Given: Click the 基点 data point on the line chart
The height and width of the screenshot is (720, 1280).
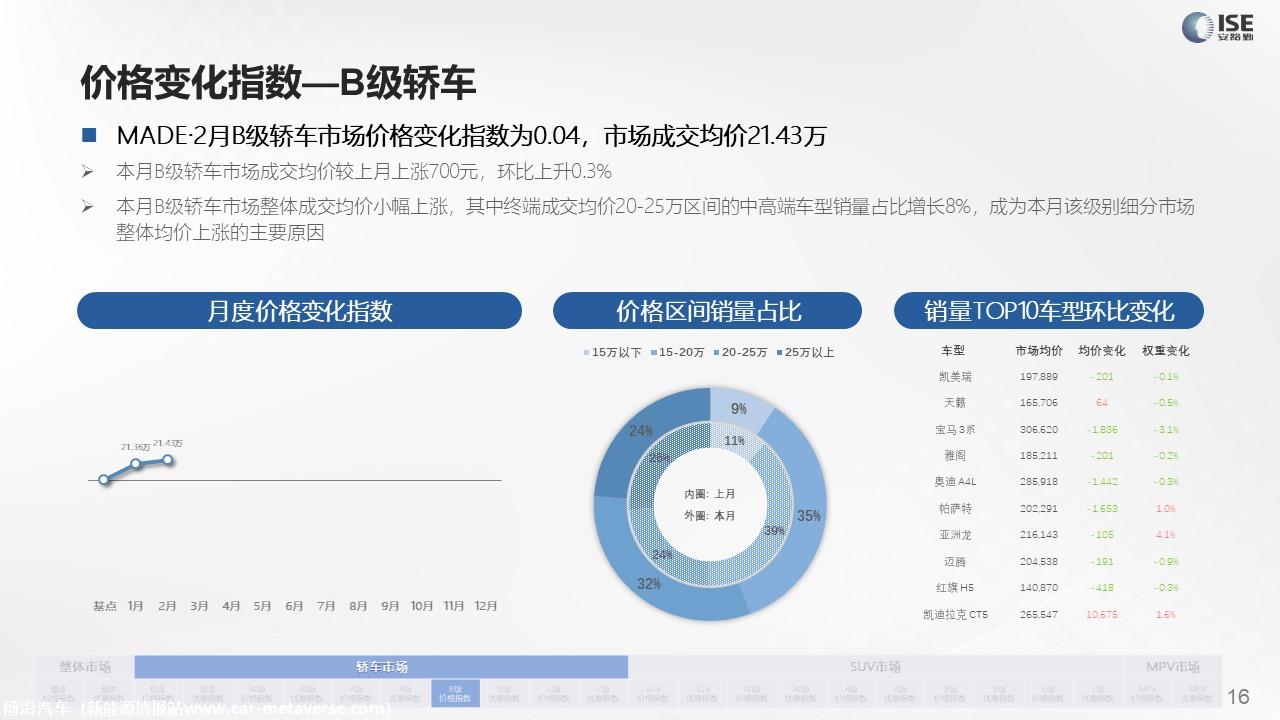Looking at the screenshot, I should (104, 480).
